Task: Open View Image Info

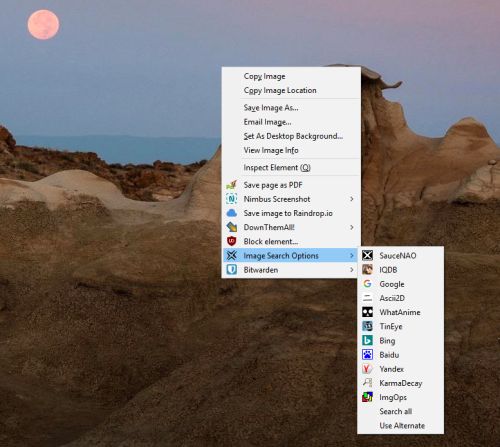Action: (x=271, y=150)
